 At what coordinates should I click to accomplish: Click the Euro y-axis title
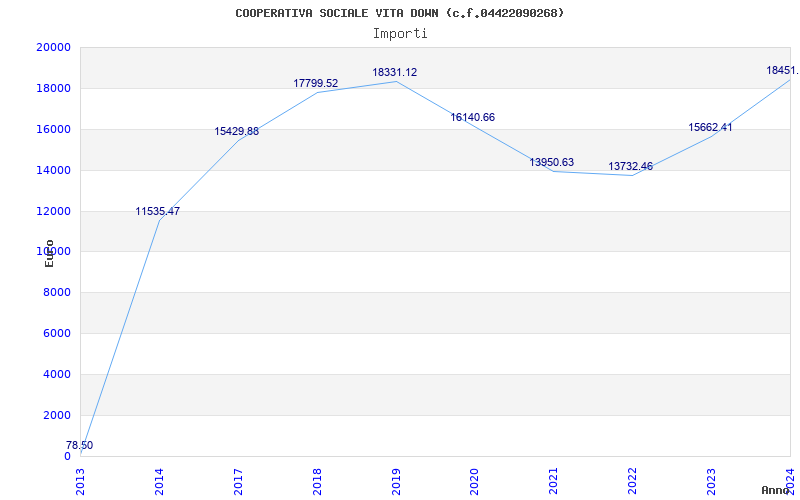49,253
